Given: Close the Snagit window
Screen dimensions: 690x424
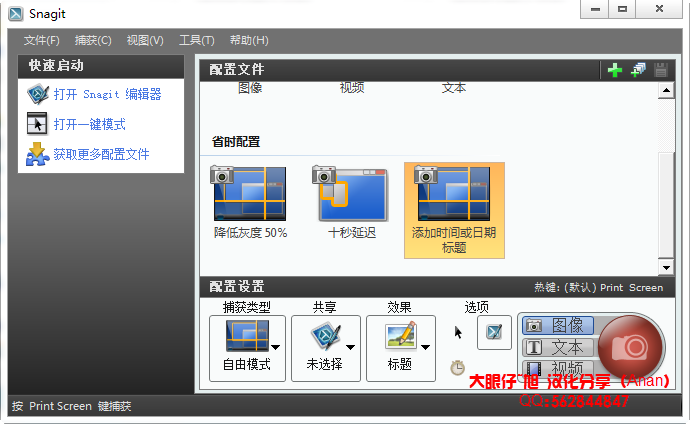Looking at the screenshot, I should pyautogui.click(x=659, y=9).
